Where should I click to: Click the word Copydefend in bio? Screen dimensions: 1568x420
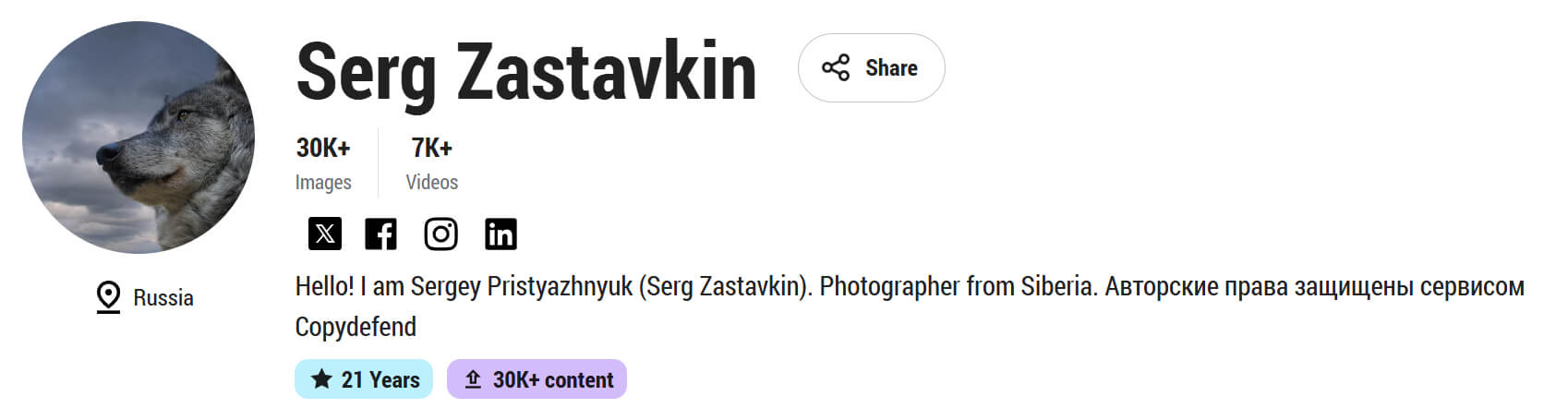pos(356,327)
